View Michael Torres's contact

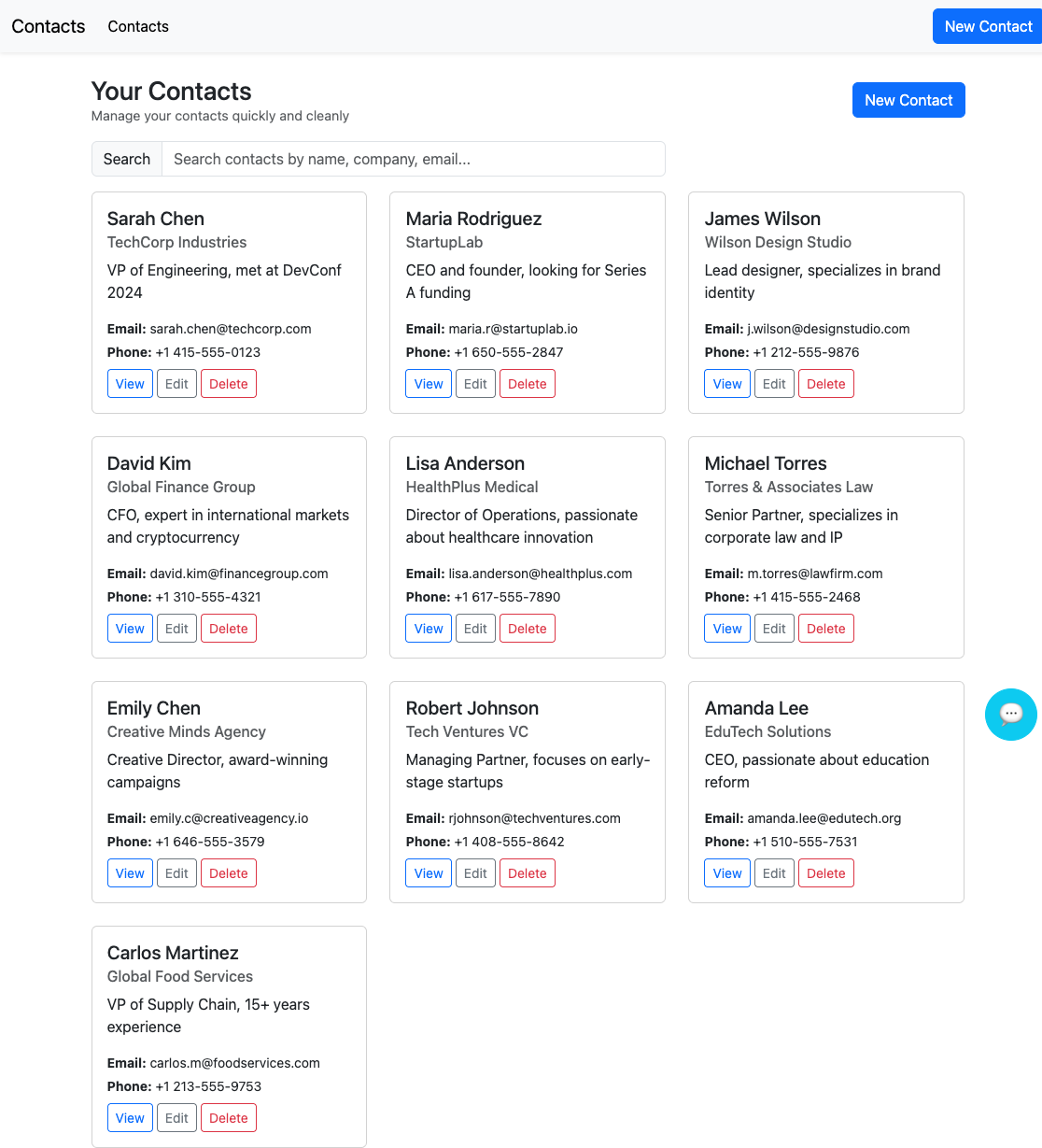[x=727, y=629]
